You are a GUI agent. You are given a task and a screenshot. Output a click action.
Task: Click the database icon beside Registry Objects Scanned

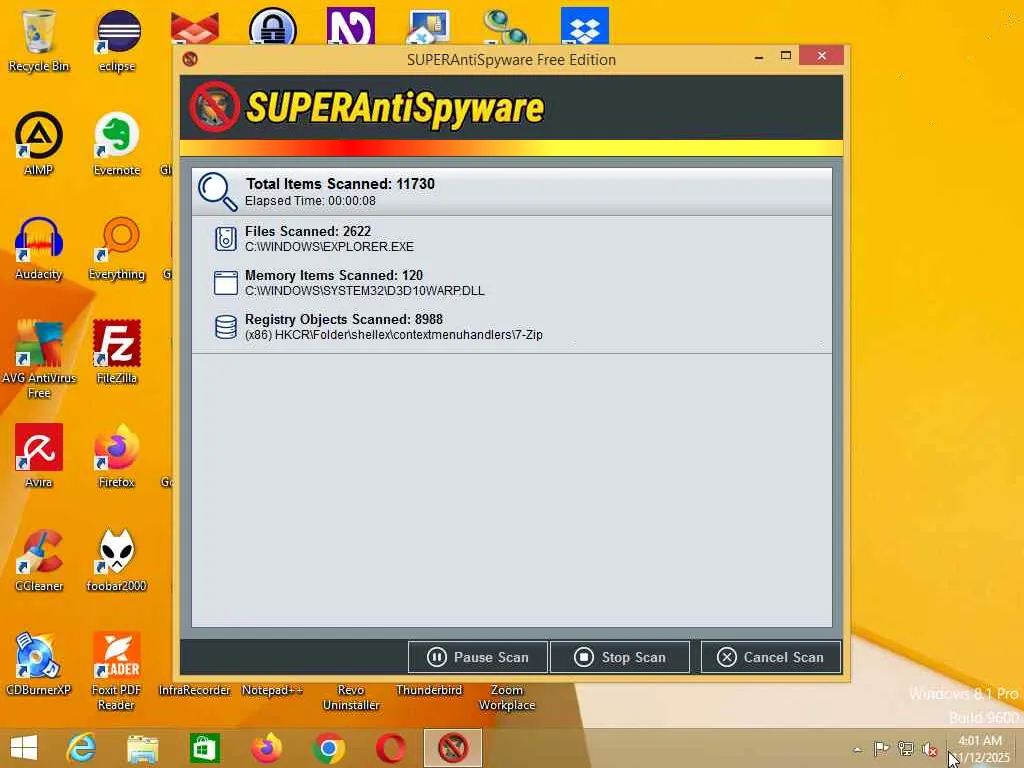226,327
